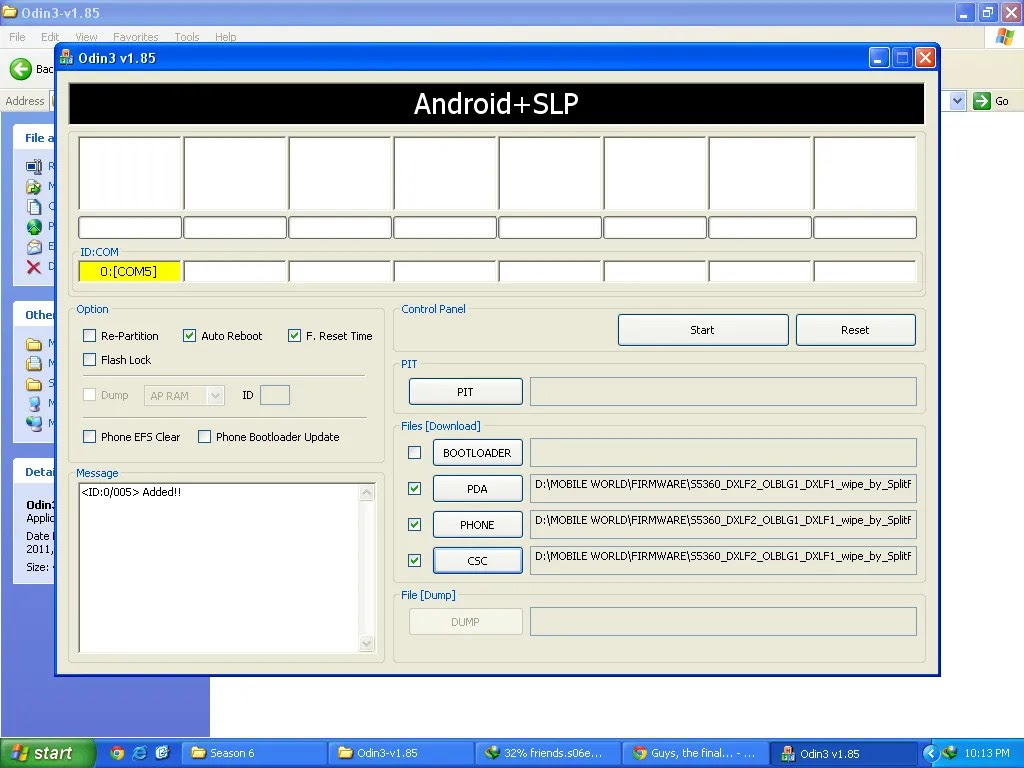Click the publish-to-web globe icon in sidebar
Viewport: 1024px width, 768px height.
[33, 227]
